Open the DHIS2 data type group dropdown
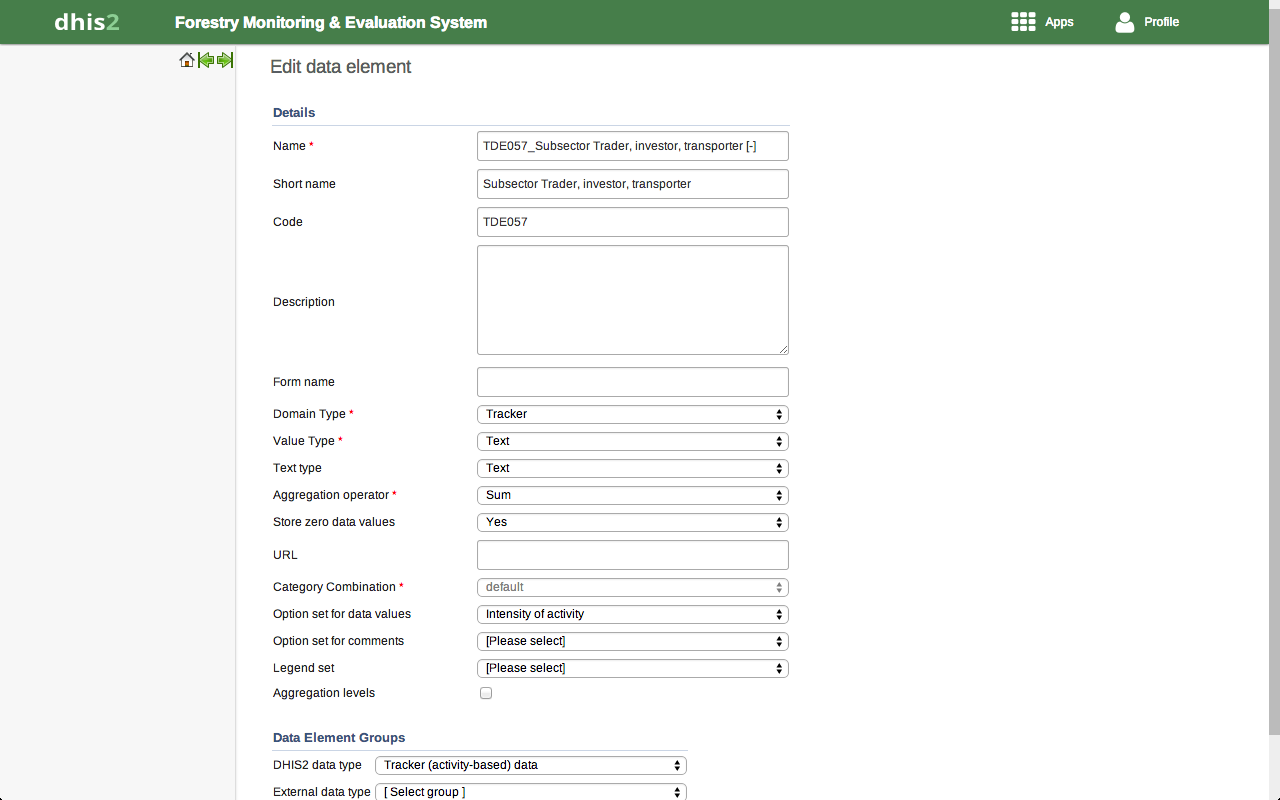This screenshot has height=800, width=1280. (530, 765)
